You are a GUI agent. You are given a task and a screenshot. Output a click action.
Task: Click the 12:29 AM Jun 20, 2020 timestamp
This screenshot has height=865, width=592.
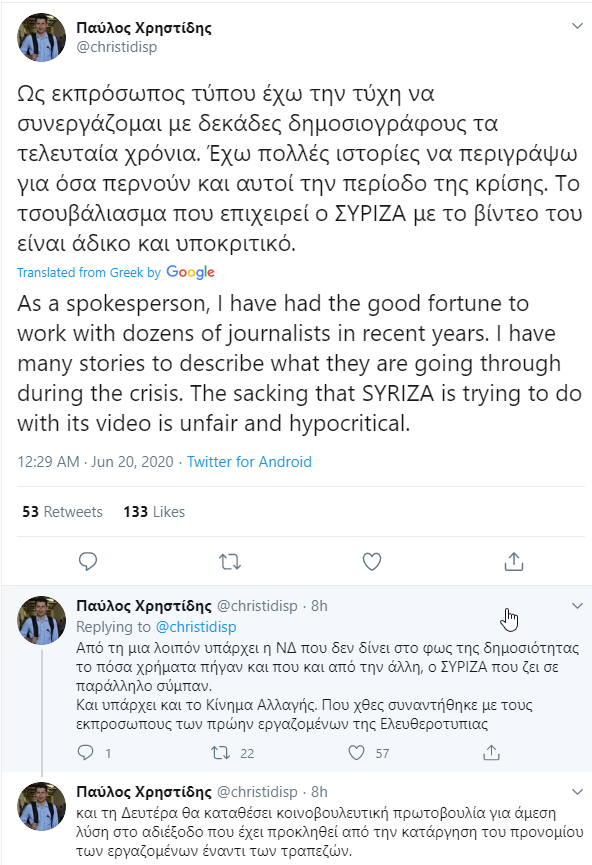(x=95, y=462)
